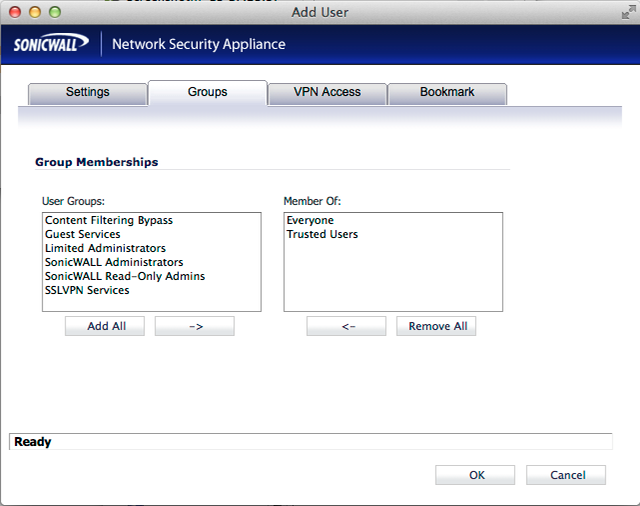Minimize the window with the yellow button
The width and height of the screenshot is (640, 506).
tap(35, 12)
